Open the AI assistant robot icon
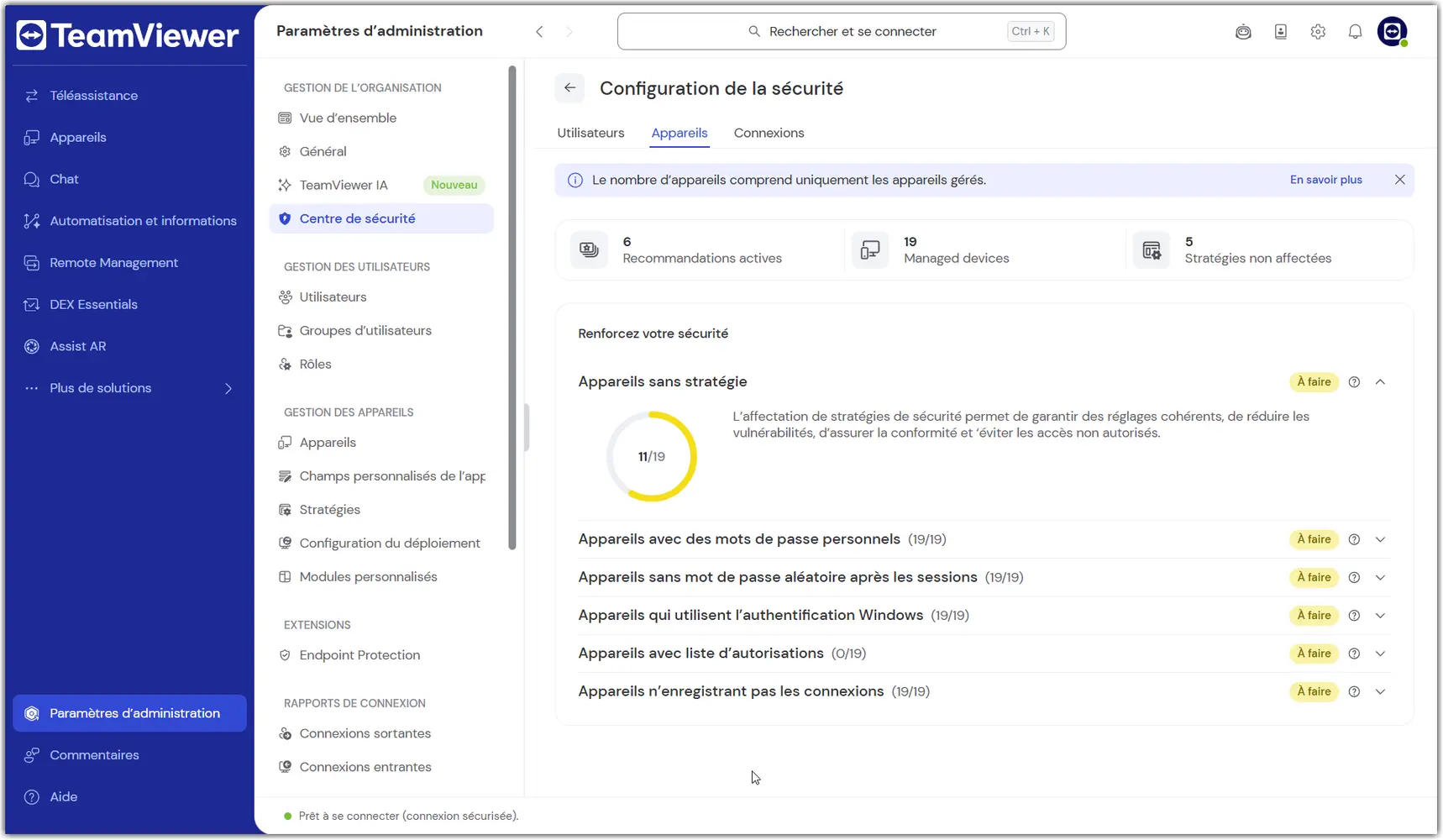 1243,32
